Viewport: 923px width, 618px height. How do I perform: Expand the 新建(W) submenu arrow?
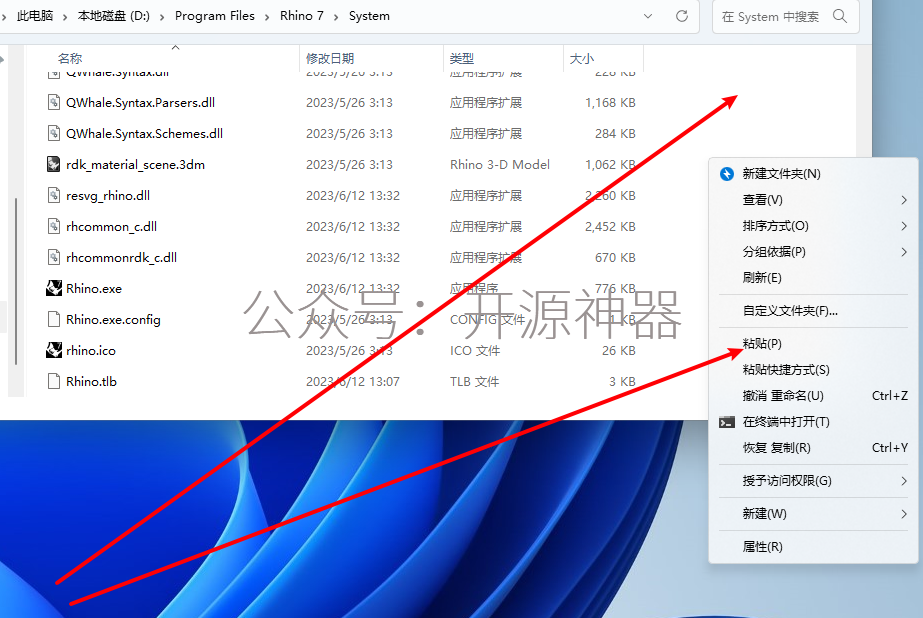coord(904,514)
